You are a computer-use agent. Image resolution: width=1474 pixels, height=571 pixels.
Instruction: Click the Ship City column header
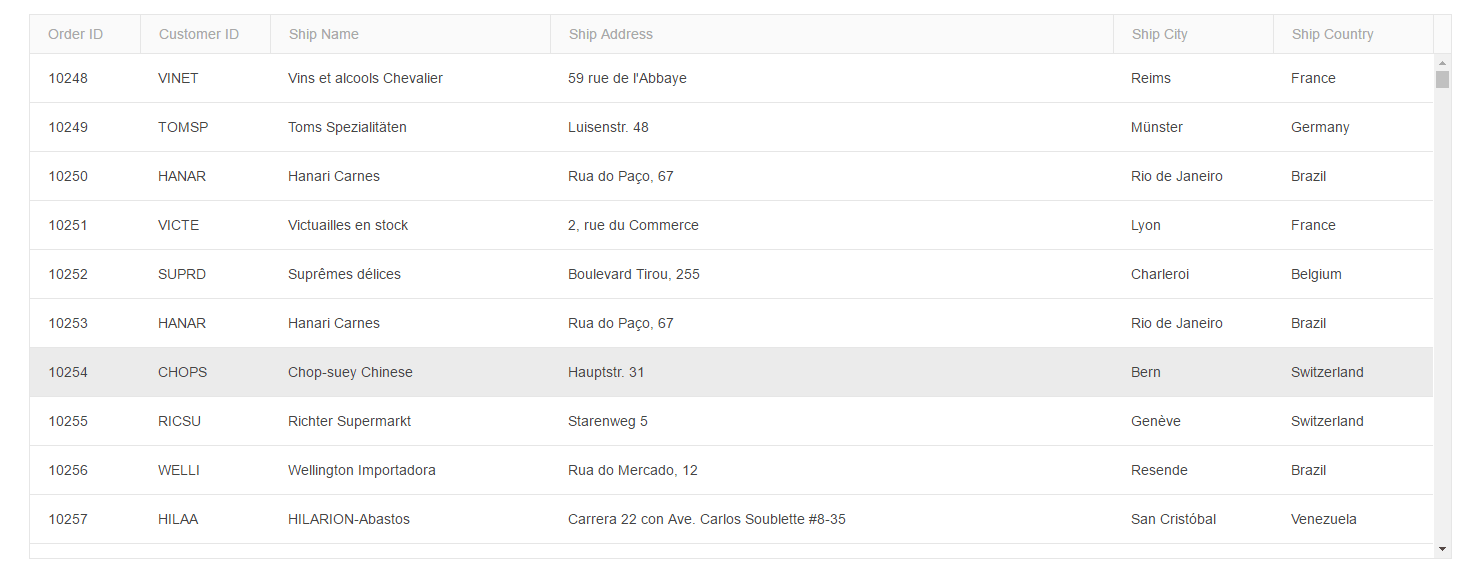1194,34
